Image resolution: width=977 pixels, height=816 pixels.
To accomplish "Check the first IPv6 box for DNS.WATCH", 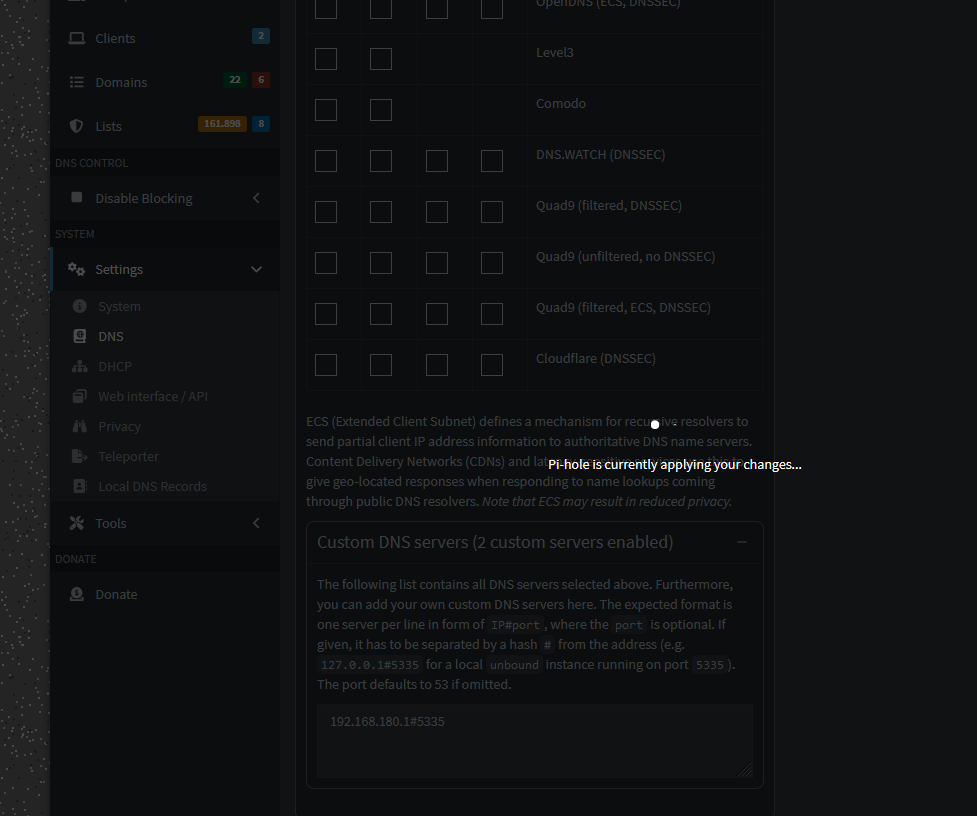I will 437,161.
